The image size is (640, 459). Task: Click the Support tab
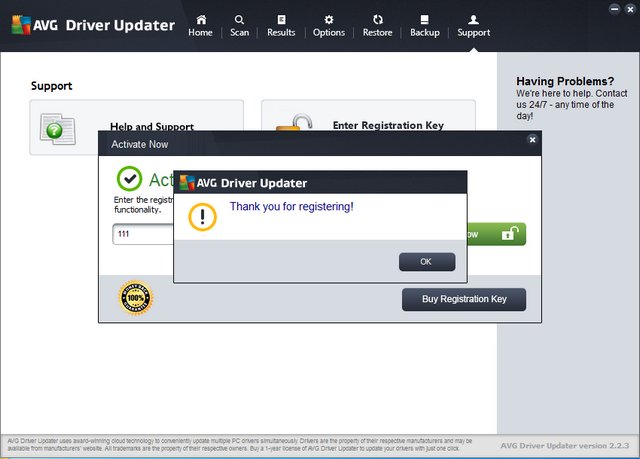click(473, 26)
